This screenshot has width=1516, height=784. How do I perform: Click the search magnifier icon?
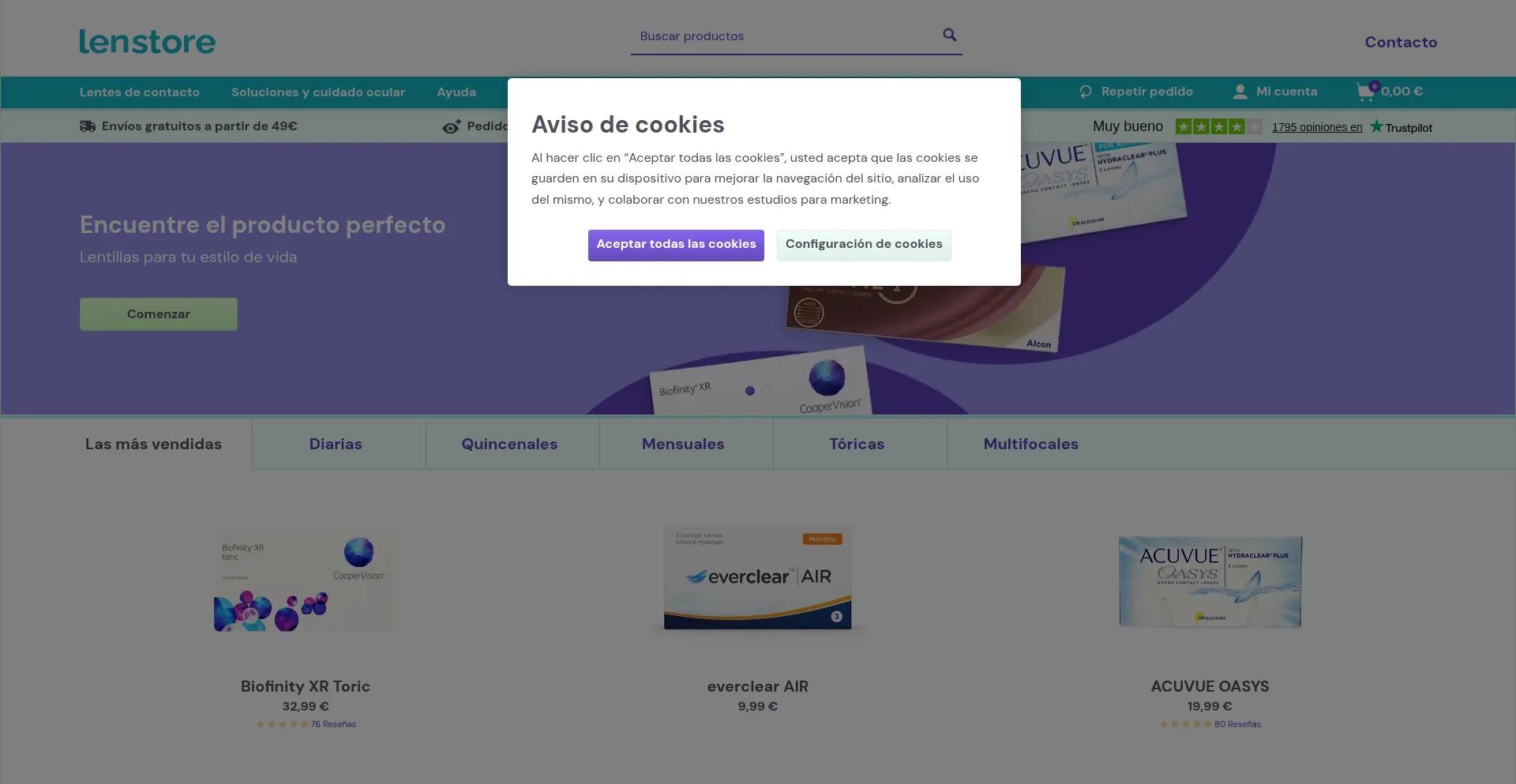949,35
